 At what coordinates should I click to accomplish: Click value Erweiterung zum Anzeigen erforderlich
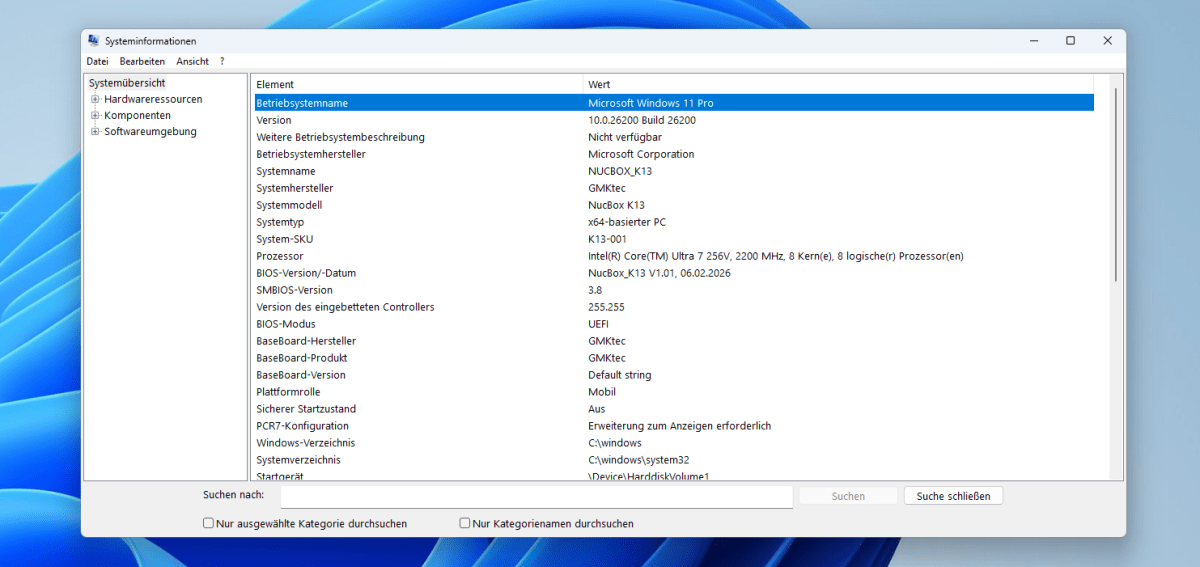680,426
